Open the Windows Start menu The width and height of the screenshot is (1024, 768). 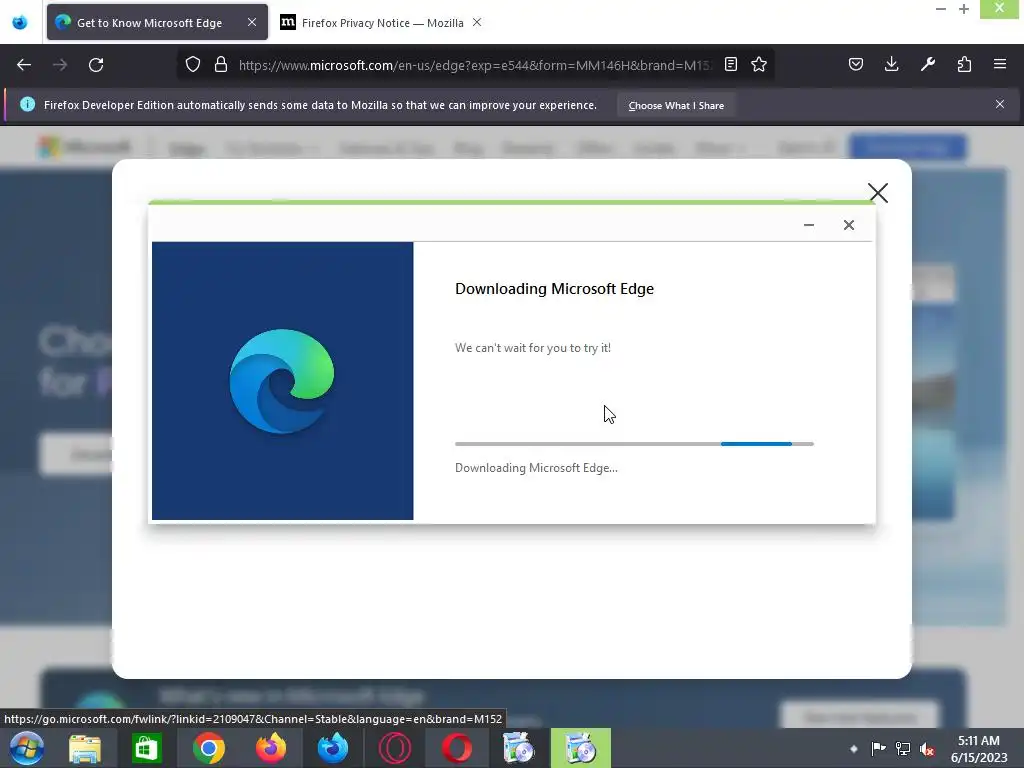pyautogui.click(x=27, y=748)
